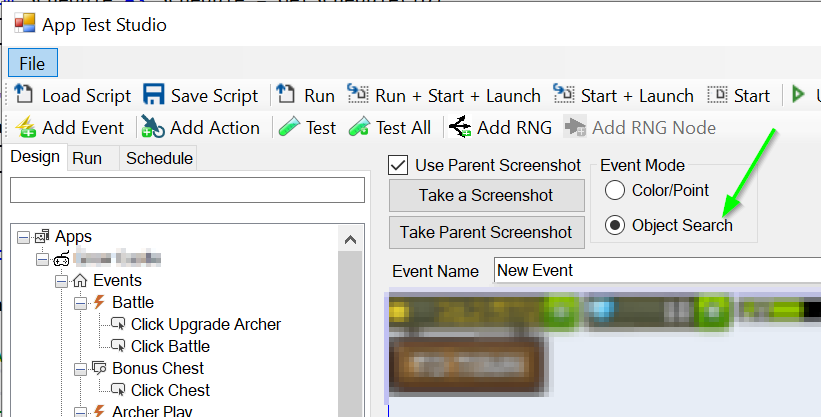Image resolution: width=821 pixels, height=417 pixels.
Task: Click the Start toolbar icon
Action: 717,95
